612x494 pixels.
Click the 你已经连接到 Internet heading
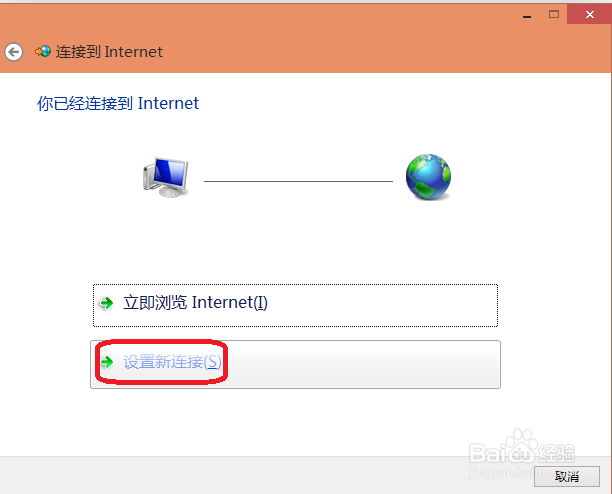[118, 103]
